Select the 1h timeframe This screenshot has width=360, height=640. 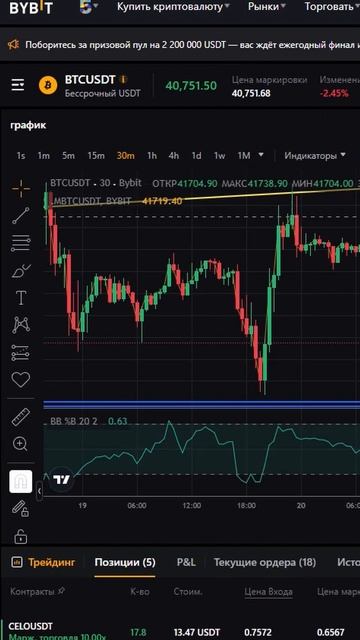click(152, 156)
